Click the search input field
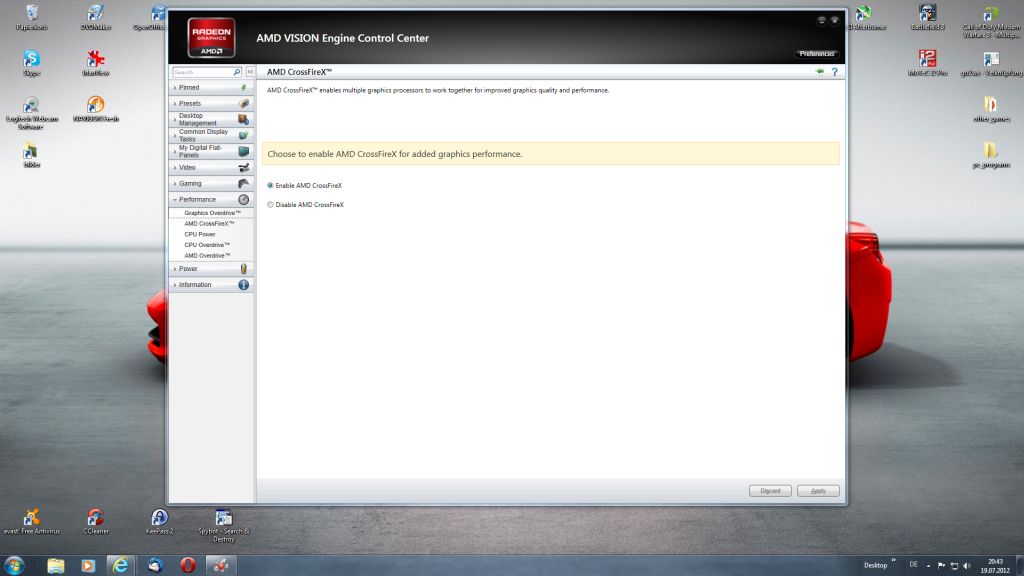Screen dimensions: 1024x576 tap(202, 72)
